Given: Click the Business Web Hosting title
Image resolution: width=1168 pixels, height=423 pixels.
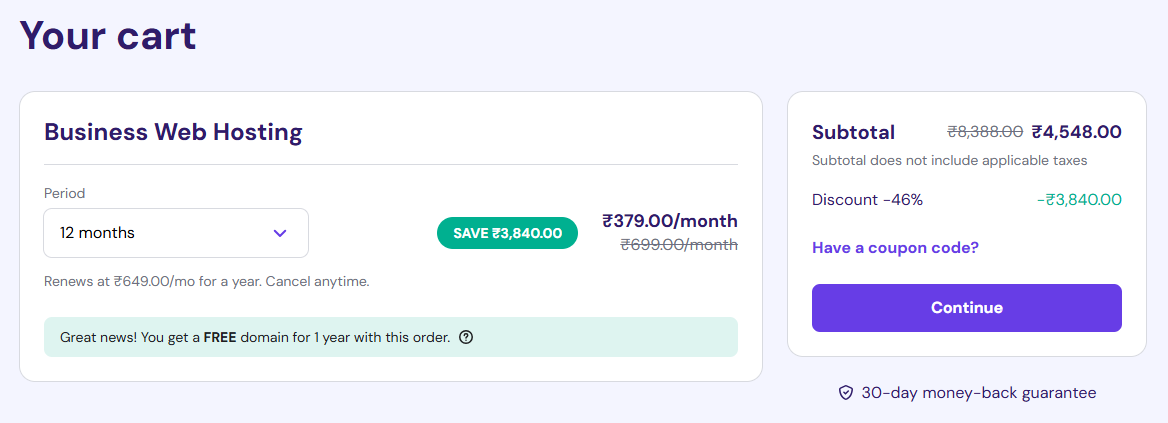Looking at the screenshot, I should 173,131.
